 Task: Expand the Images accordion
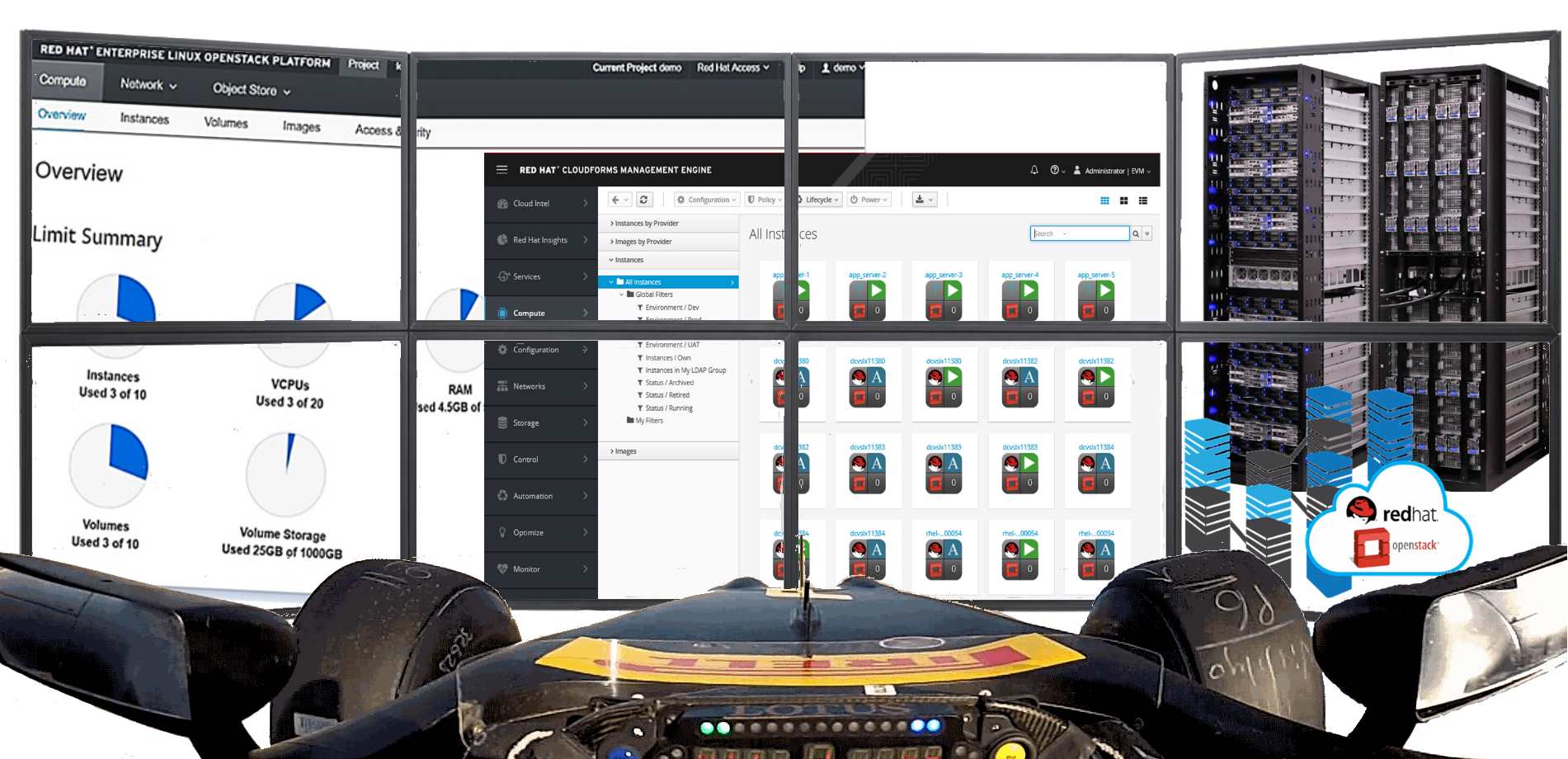(x=668, y=451)
